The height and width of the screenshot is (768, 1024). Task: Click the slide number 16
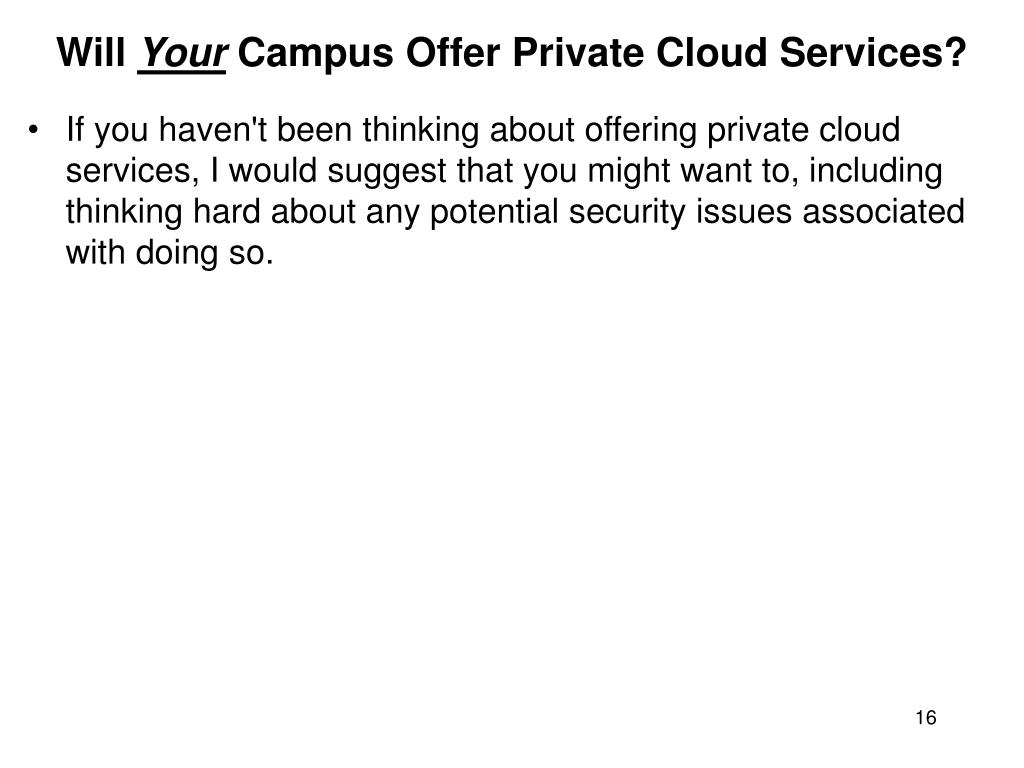point(925,718)
